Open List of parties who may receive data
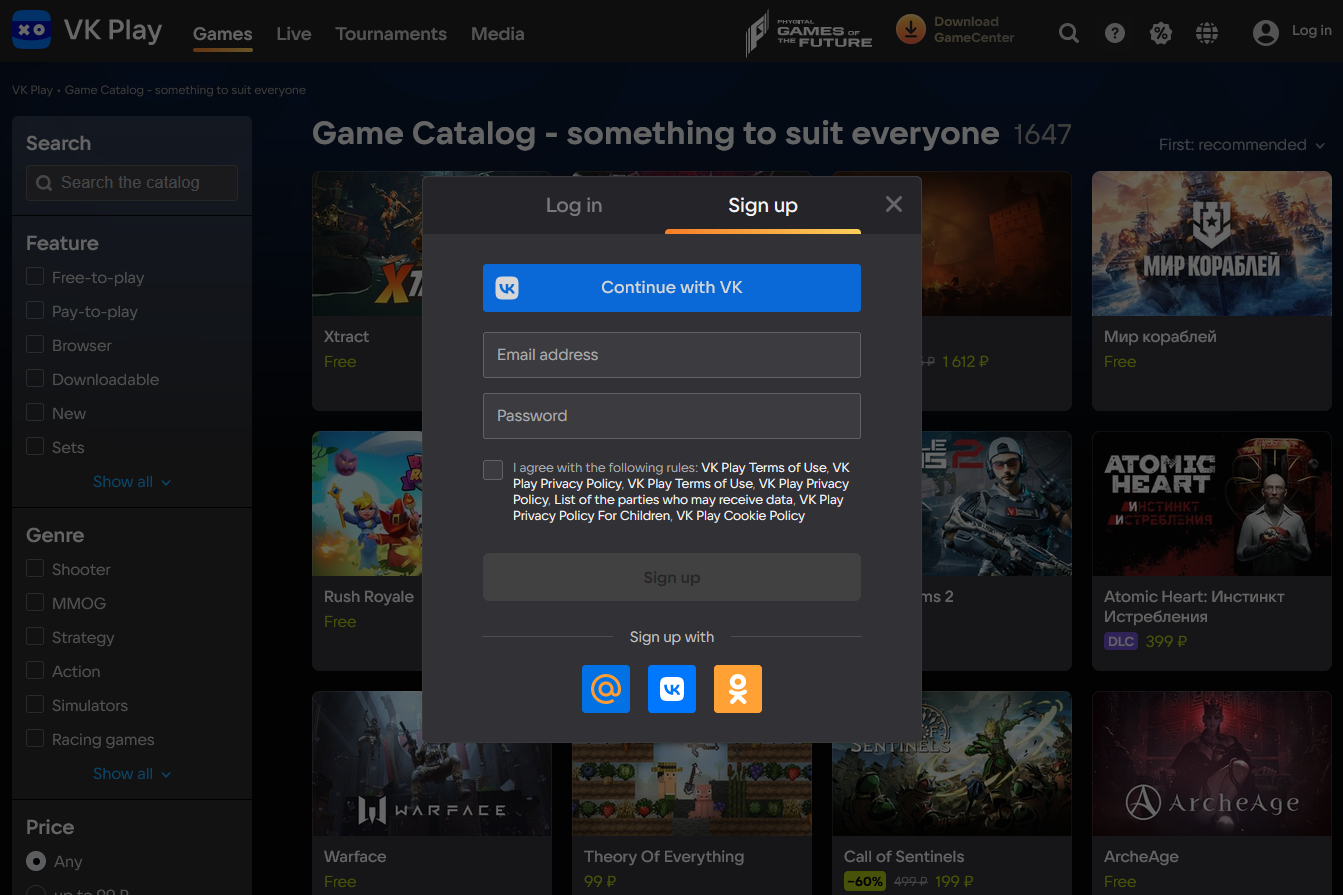The height and width of the screenshot is (895, 1343). pos(674,500)
